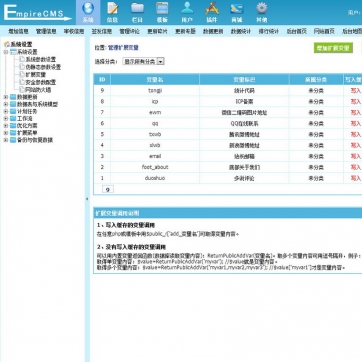
Task: Go to 后台首页 in the secondary menu
Action: (296, 32)
